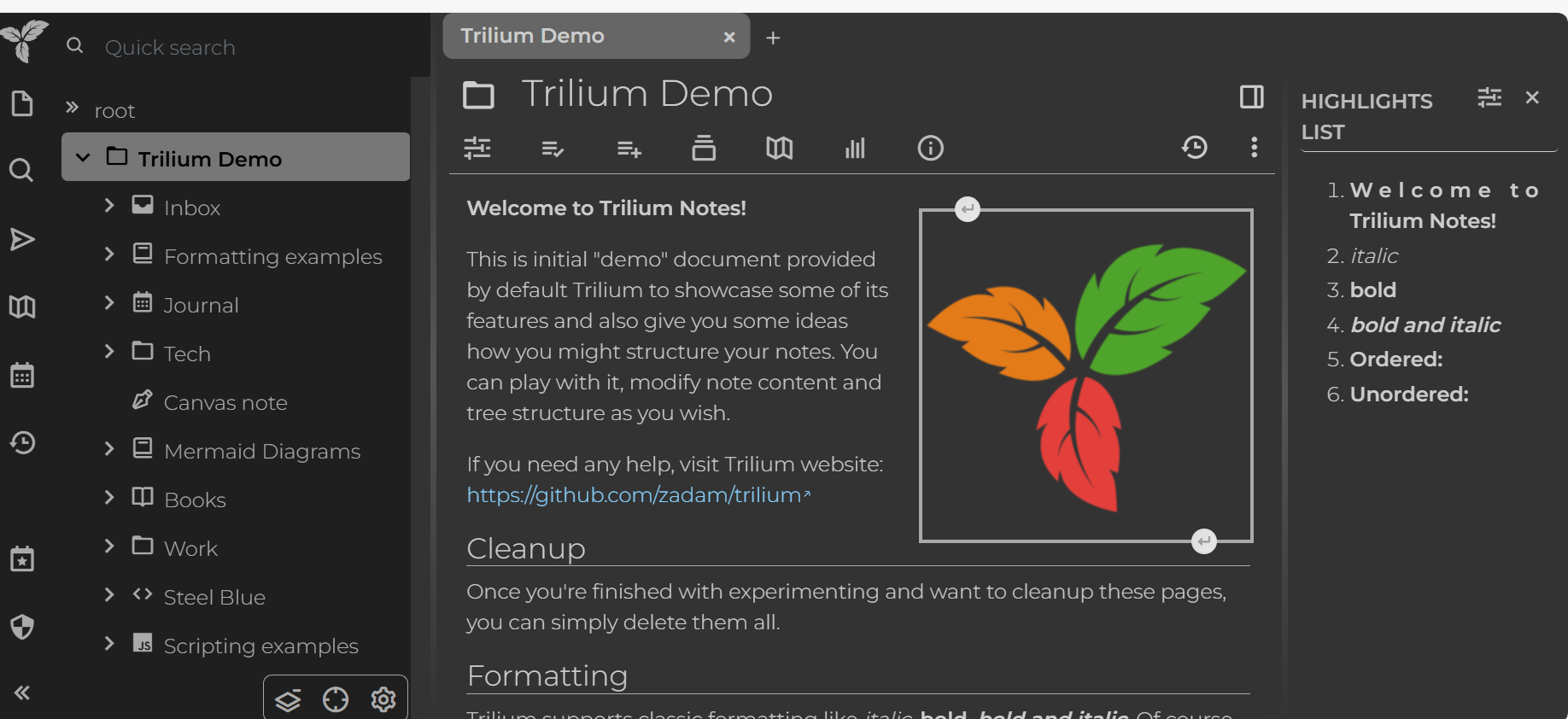This screenshot has height=719, width=1568.
Task: Click the Quick search magnifier icon
Action: tap(75, 45)
